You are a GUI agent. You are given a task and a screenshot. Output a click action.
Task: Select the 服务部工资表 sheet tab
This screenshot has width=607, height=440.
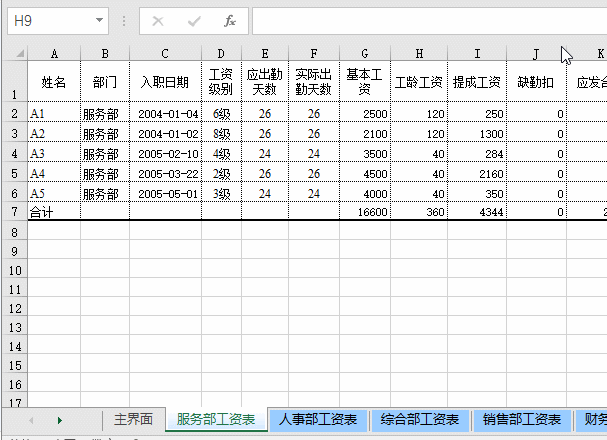215,420
